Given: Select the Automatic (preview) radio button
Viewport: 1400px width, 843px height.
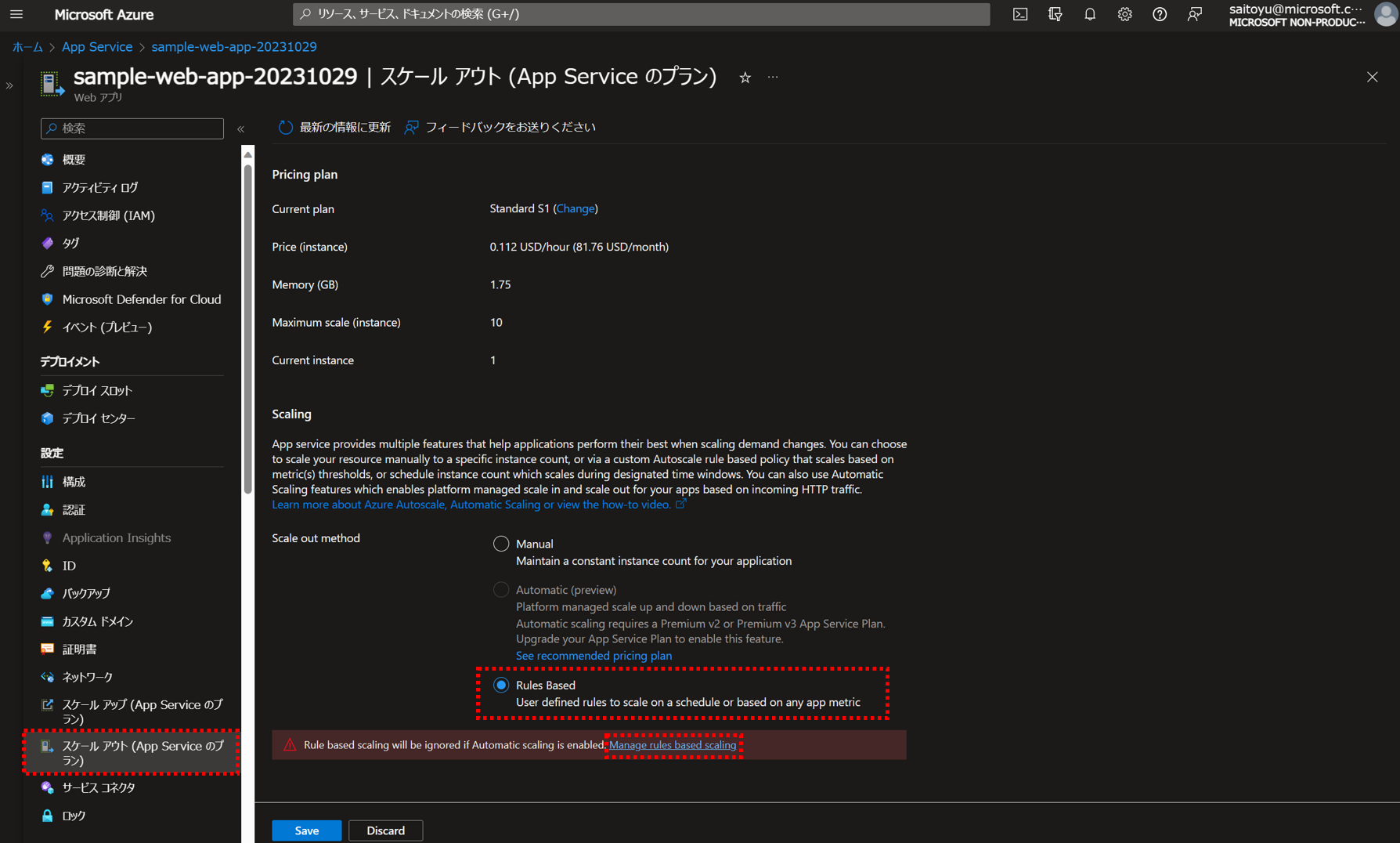Looking at the screenshot, I should pyautogui.click(x=501, y=590).
